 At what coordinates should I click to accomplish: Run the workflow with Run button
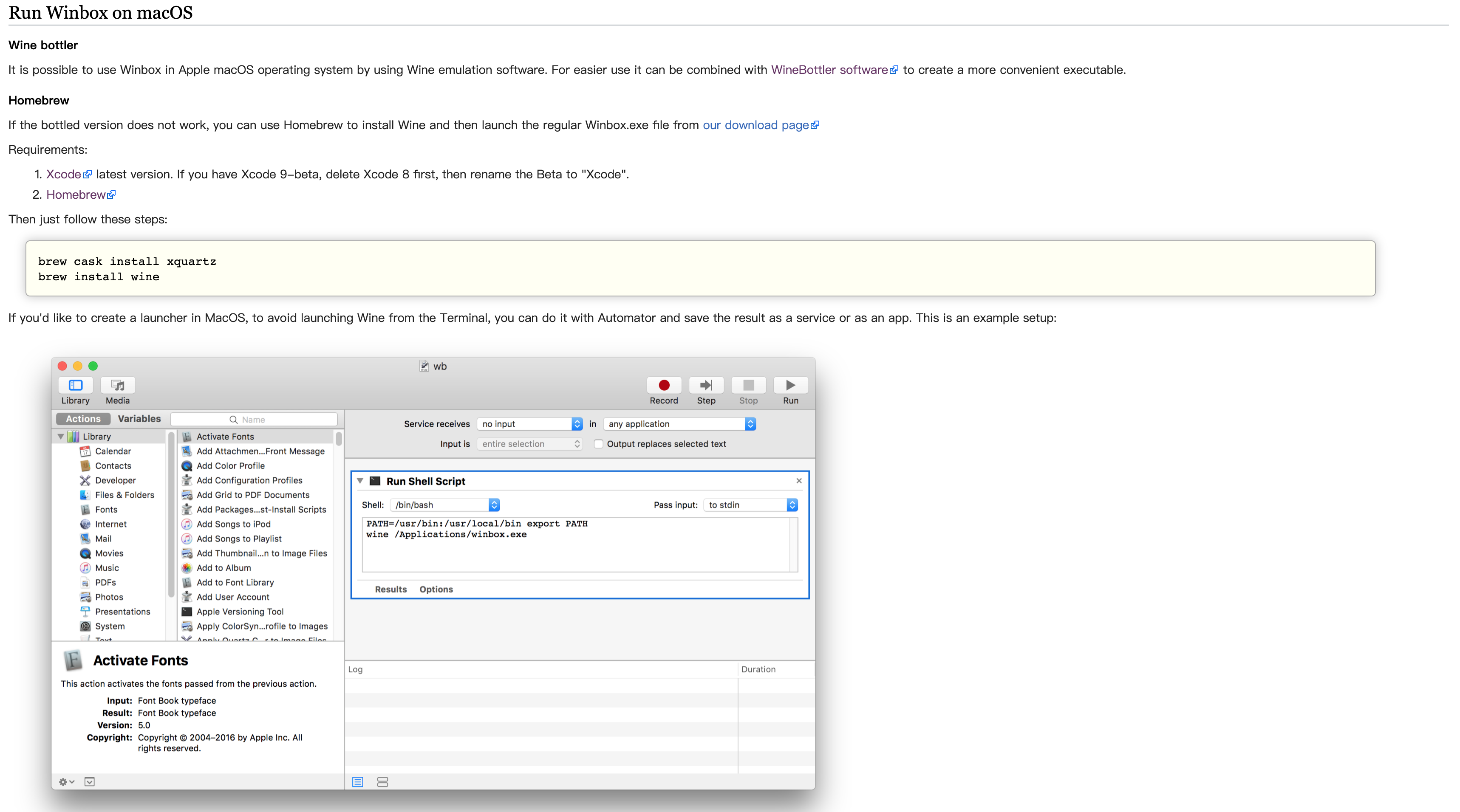790,385
